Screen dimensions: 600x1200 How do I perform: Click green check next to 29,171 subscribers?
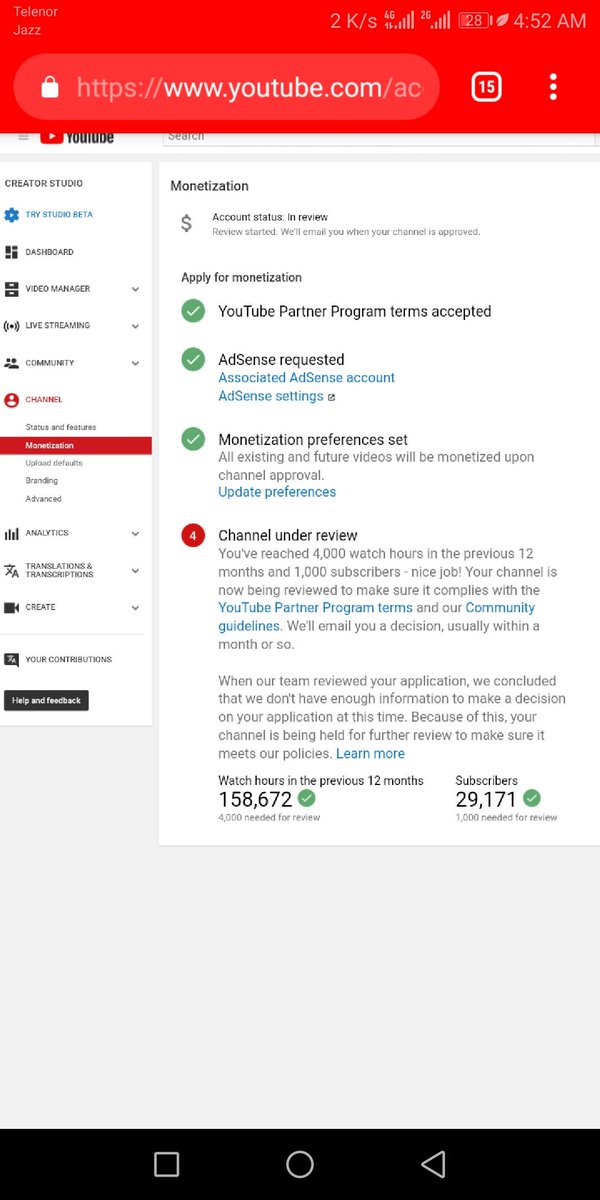click(x=532, y=798)
